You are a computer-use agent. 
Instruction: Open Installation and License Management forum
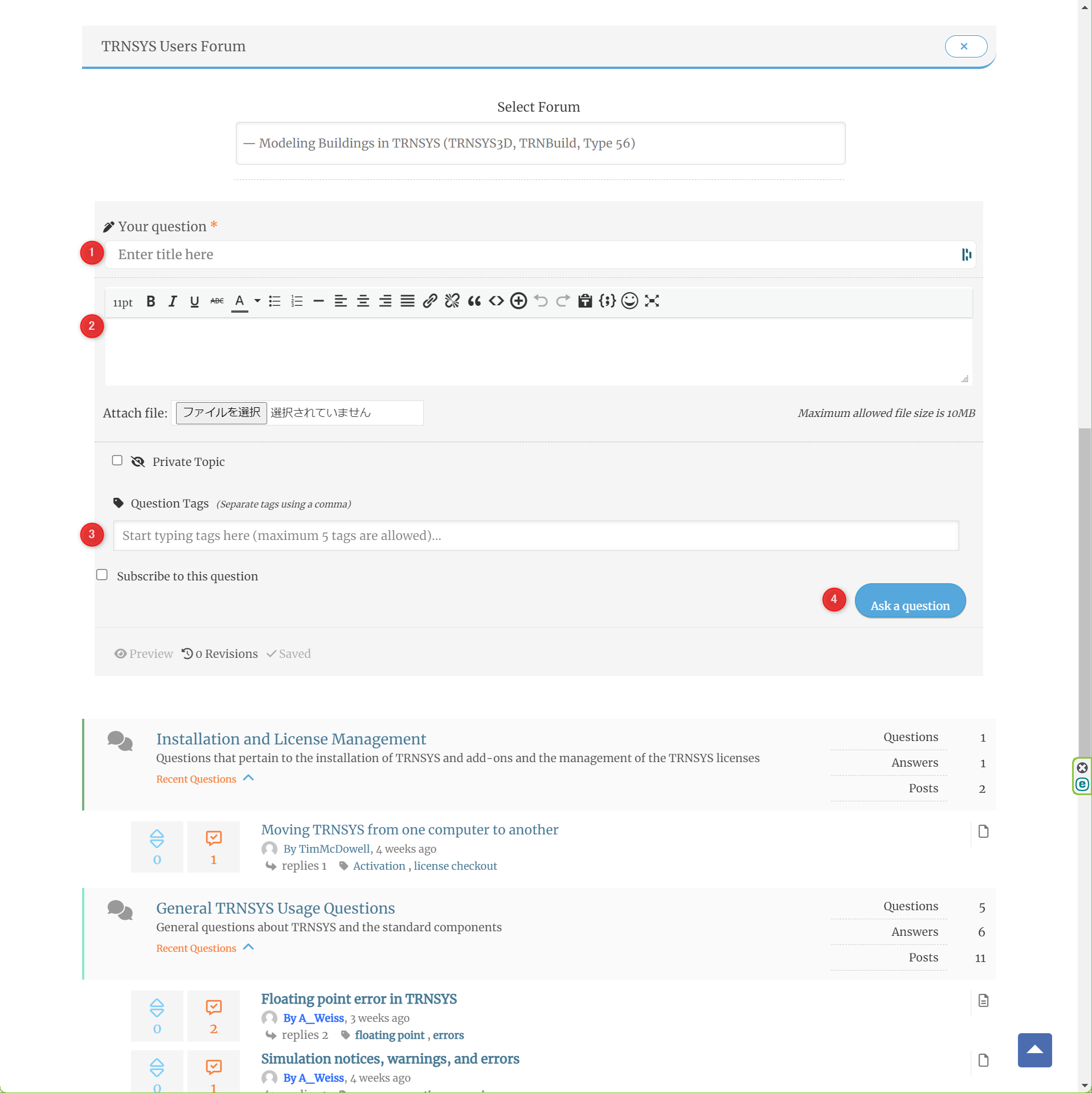click(x=291, y=739)
